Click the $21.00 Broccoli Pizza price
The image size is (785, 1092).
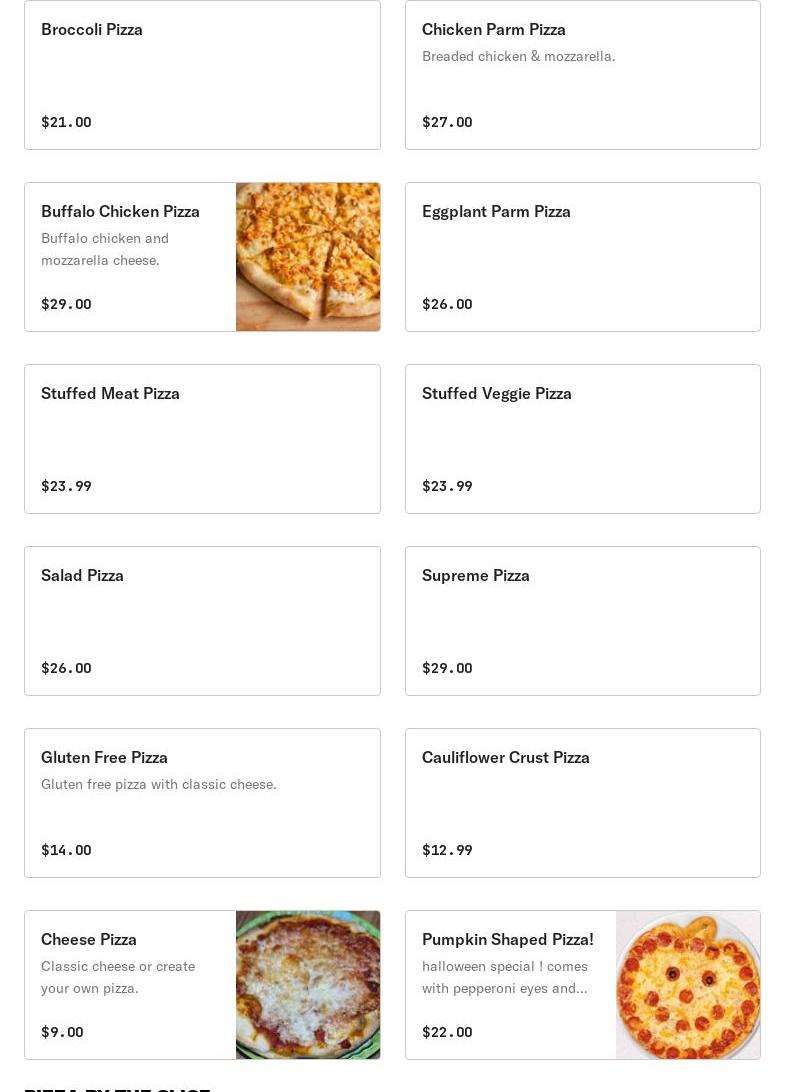coord(66,122)
